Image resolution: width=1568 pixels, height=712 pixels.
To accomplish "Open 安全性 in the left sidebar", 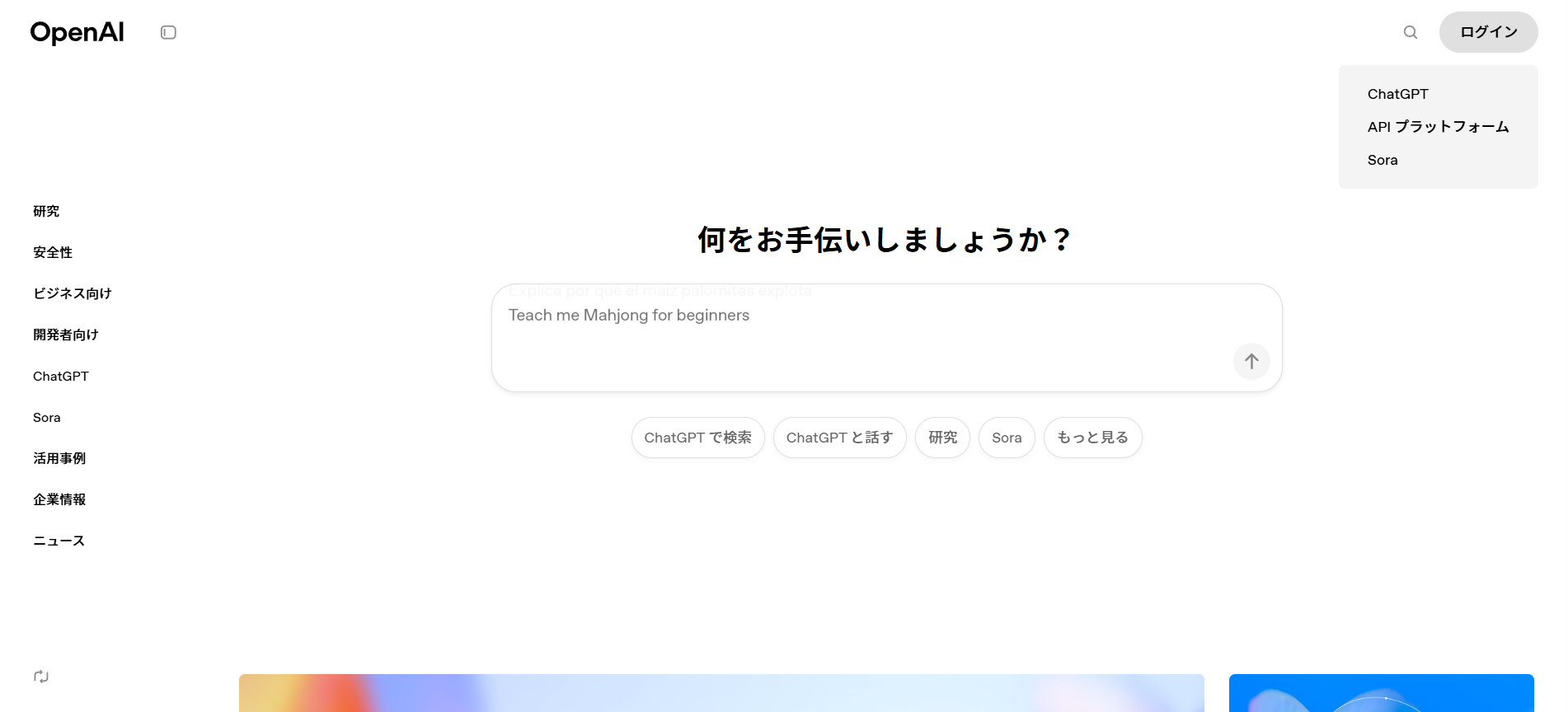I will click(x=53, y=252).
